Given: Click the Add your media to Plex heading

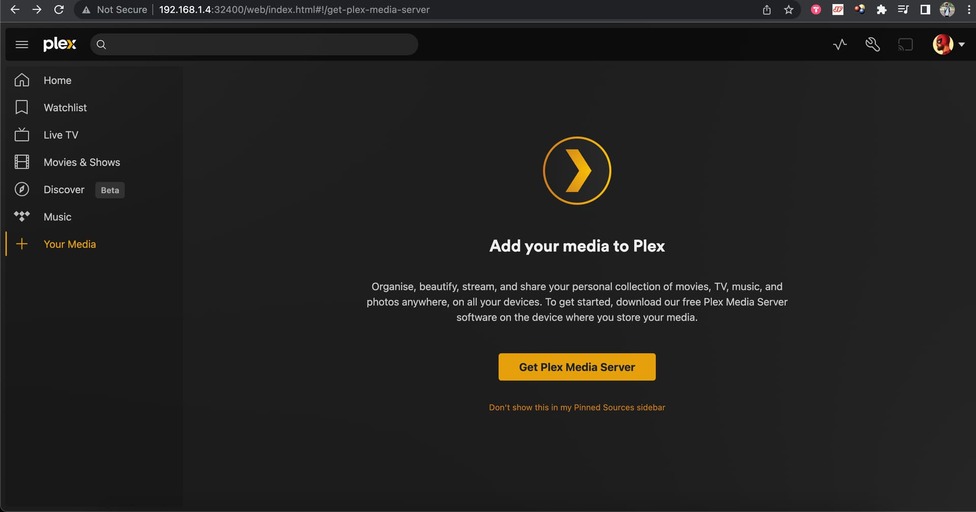Looking at the screenshot, I should (x=577, y=246).
